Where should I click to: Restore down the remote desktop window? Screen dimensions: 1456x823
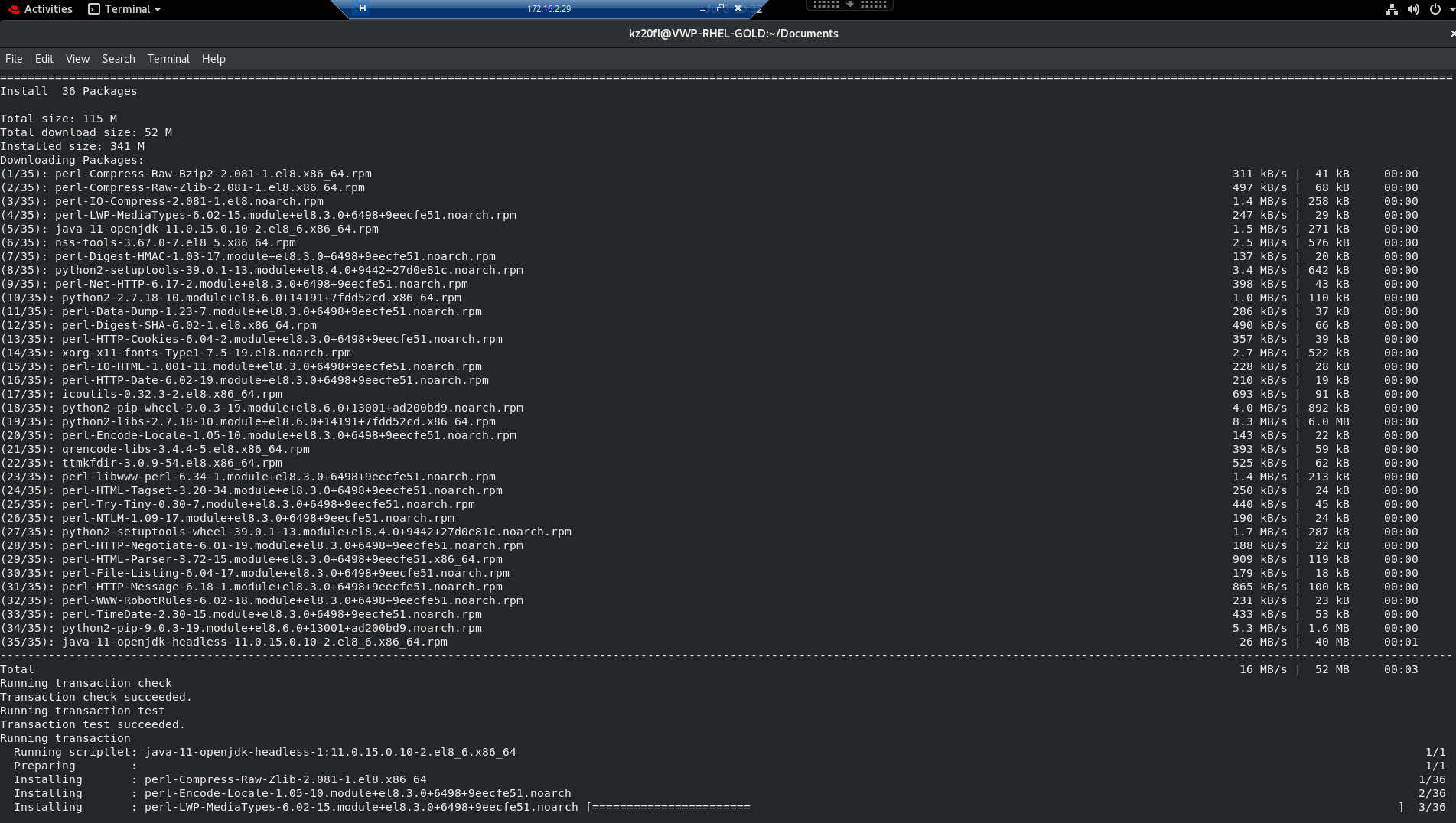coord(720,8)
